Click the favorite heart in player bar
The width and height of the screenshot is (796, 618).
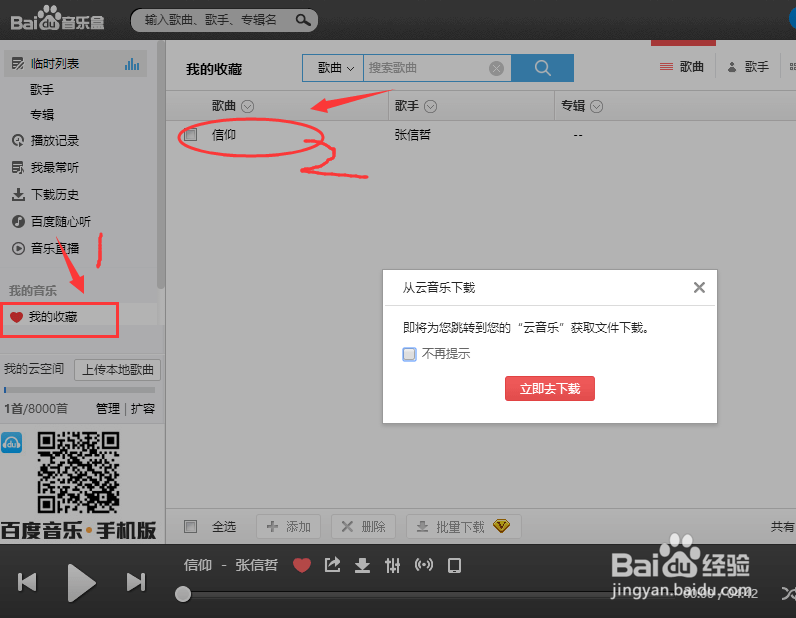tap(302, 565)
